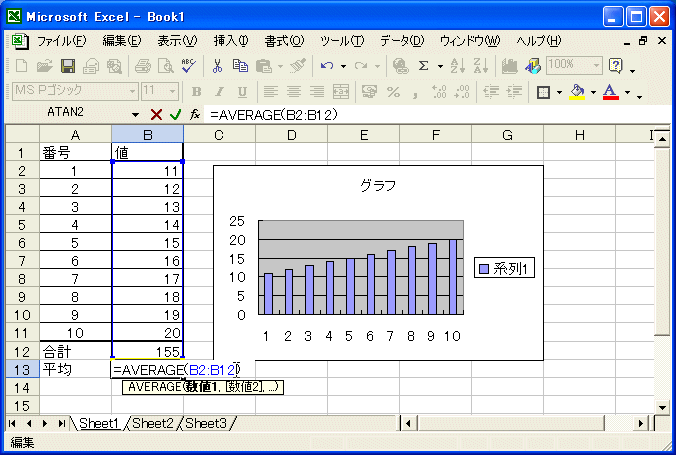
Task: Open the Name Box dropdown showing ATAN2
Action: point(136,114)
